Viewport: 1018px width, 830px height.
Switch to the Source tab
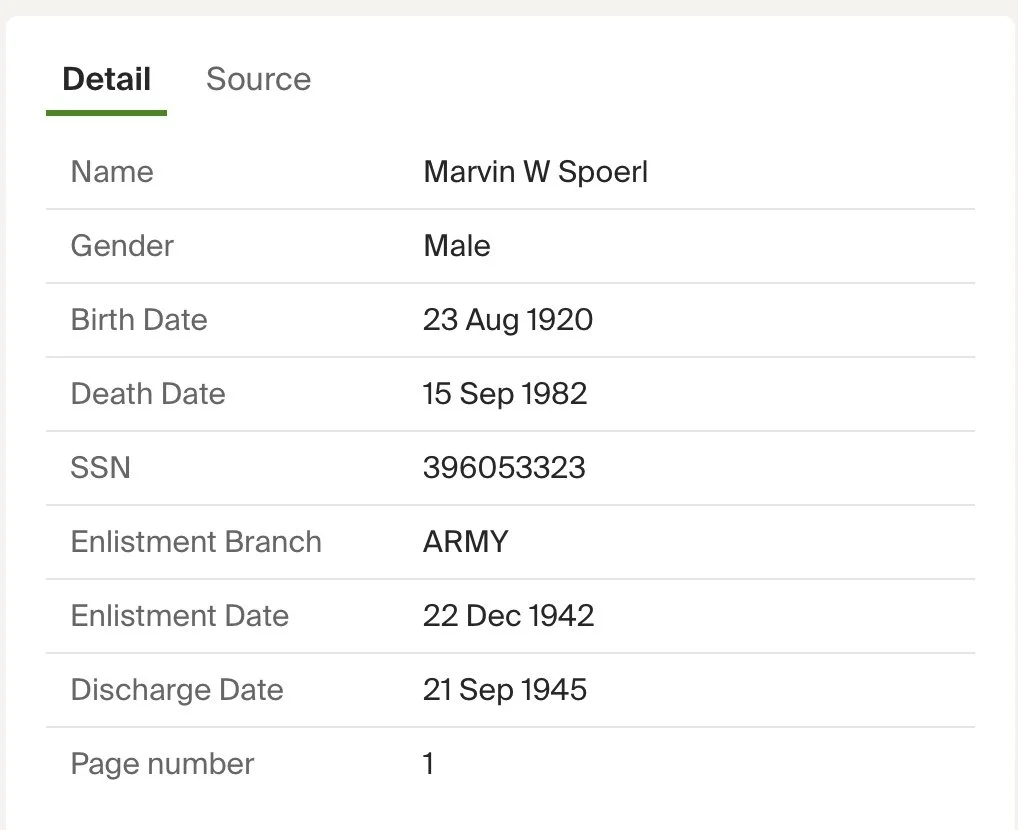(x=258, y=79)
